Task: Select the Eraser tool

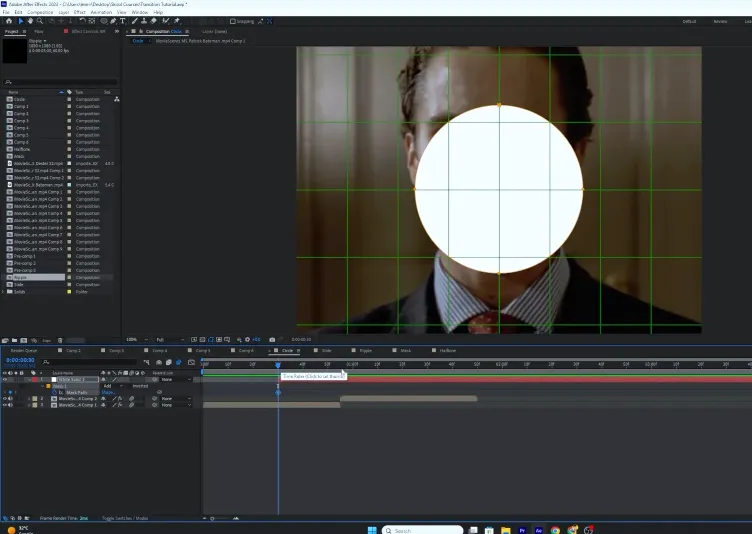Action: (x=153, y=21)
